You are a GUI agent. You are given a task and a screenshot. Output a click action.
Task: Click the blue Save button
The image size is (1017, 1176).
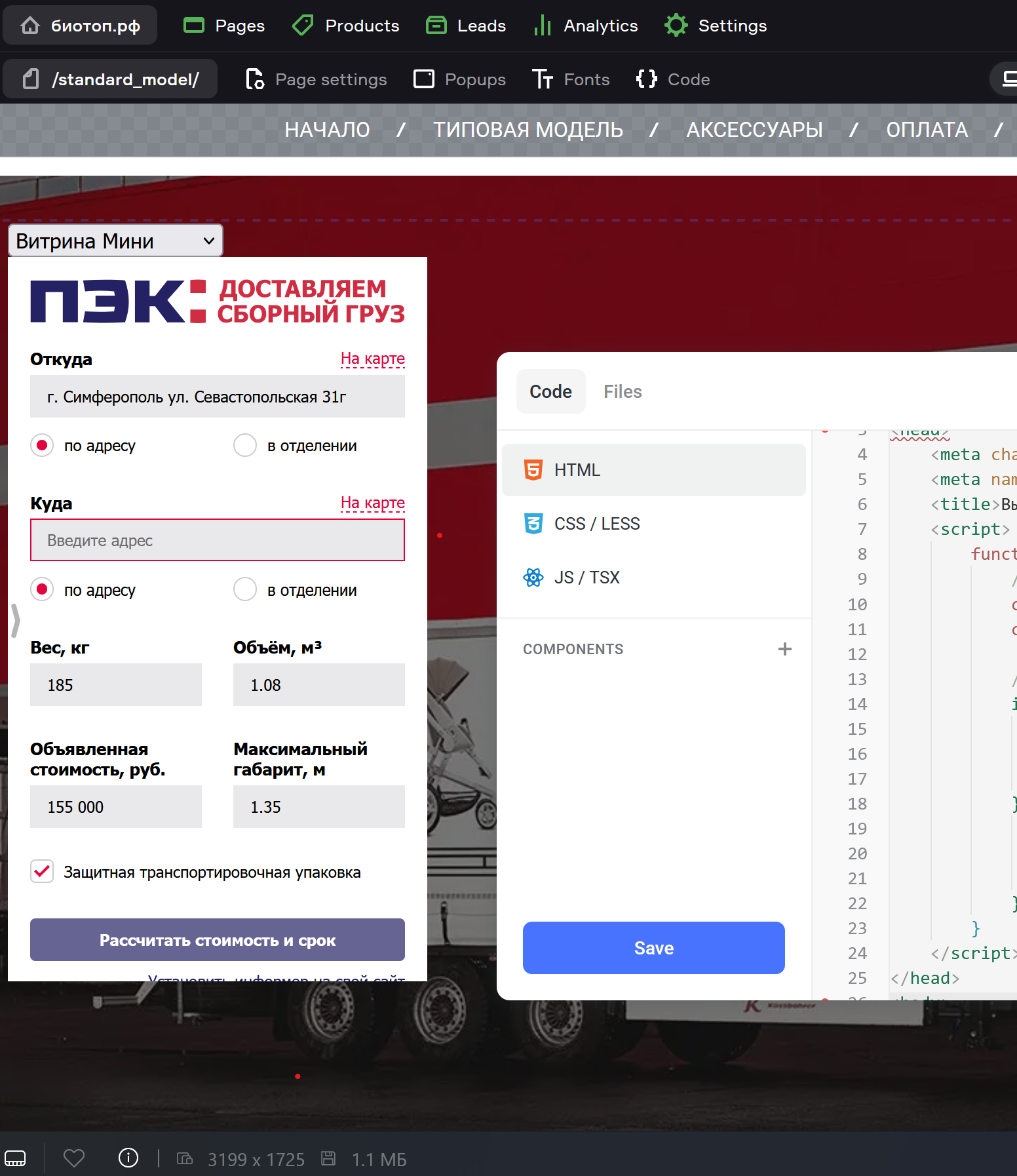click(653, 948)
